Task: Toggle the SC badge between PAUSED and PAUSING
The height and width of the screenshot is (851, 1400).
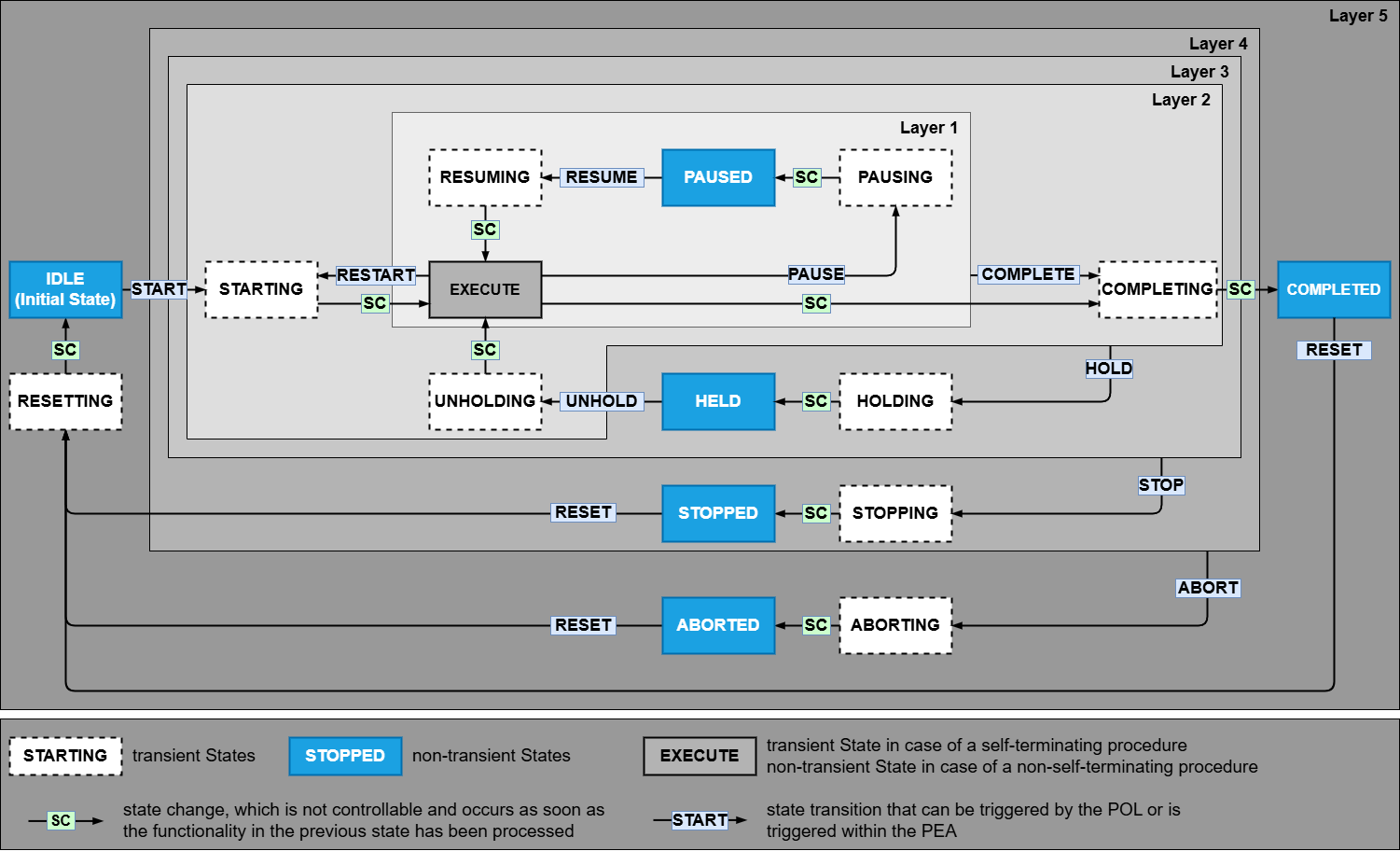Action: 807,176
